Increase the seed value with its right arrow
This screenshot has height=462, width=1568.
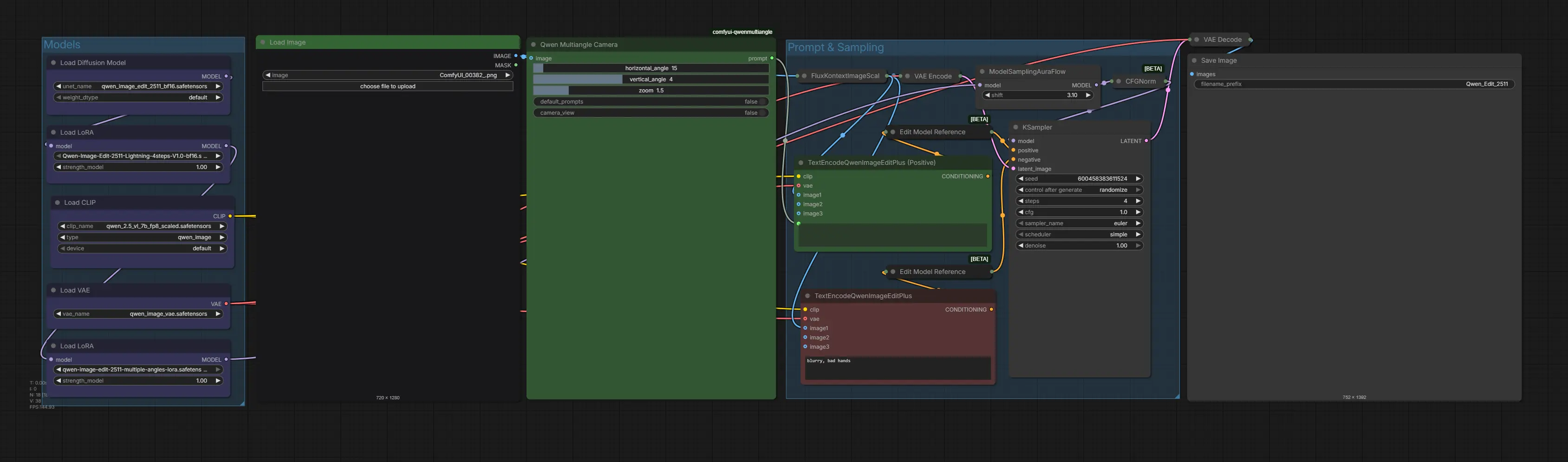click(x=1138, y=179)
